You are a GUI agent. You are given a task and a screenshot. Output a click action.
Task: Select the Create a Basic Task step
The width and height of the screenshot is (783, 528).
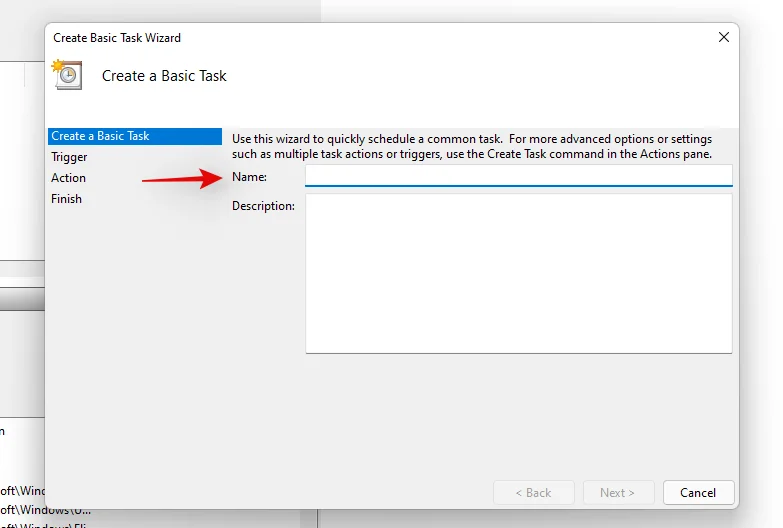click(135, 136)
